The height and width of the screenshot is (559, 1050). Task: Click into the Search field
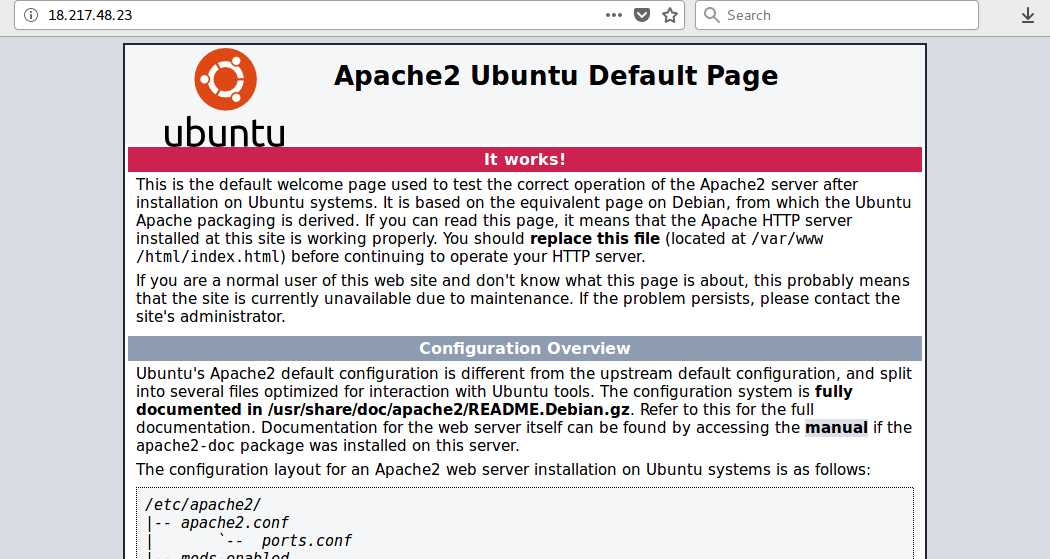click(x=837, y=15)
